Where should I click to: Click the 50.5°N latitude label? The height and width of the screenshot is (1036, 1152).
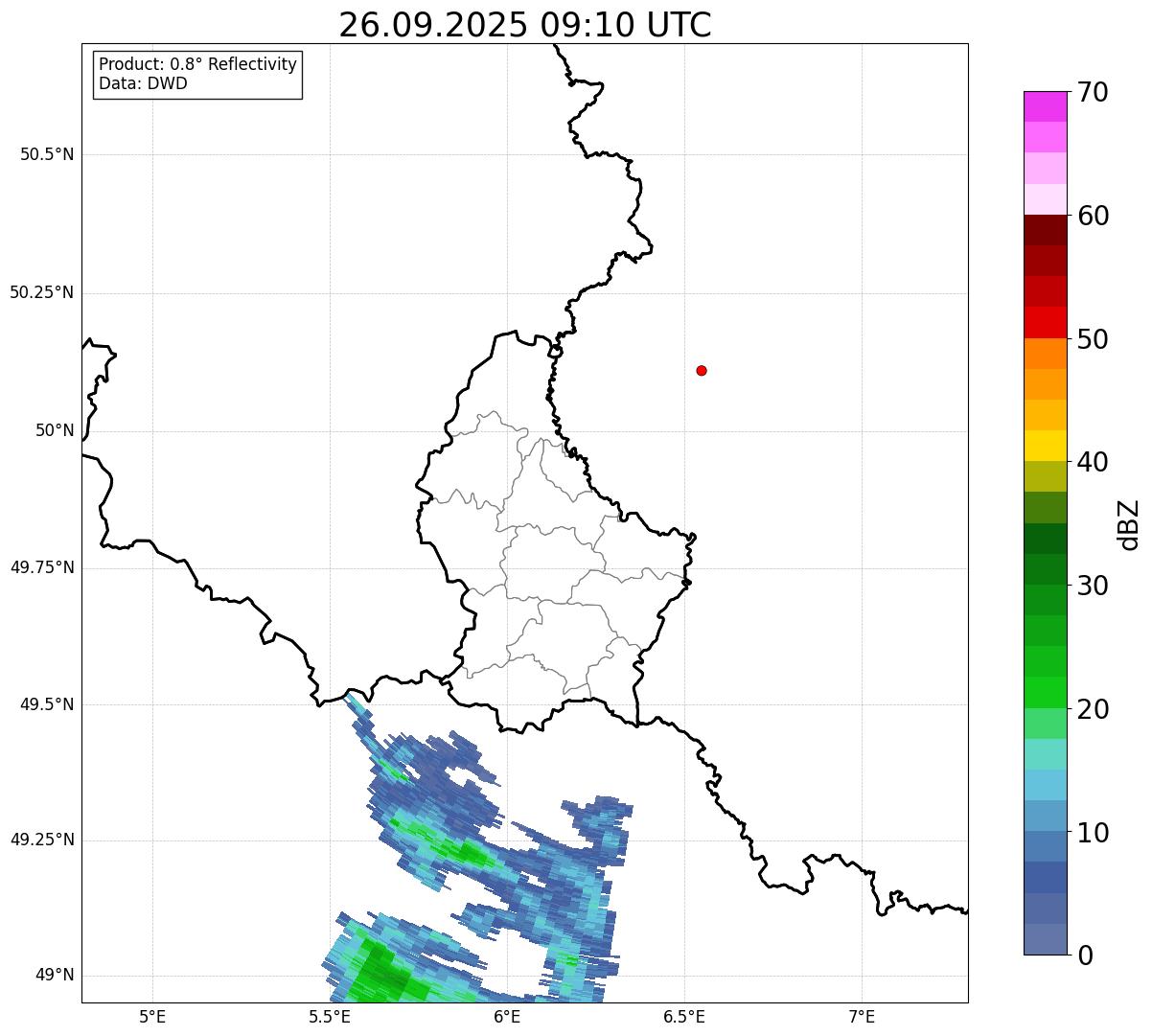pos(47,154)
